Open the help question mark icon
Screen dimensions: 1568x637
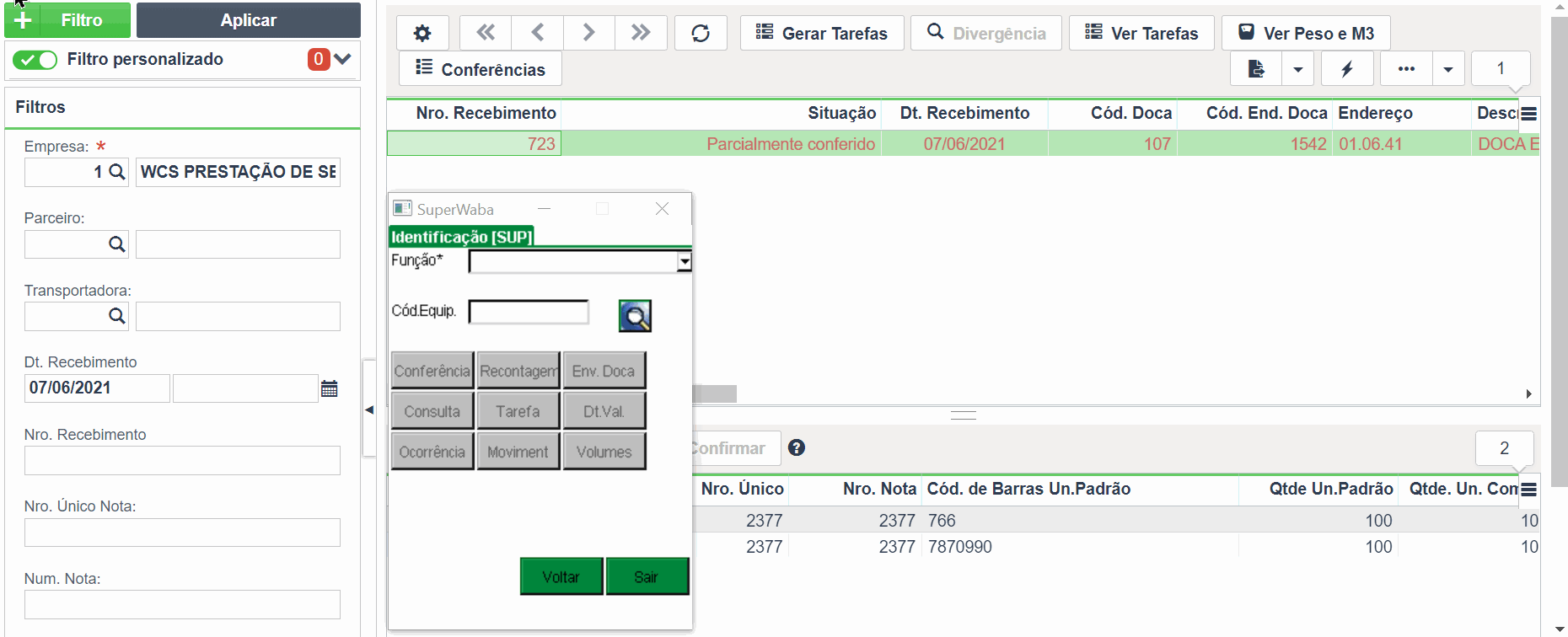(797, 448)
